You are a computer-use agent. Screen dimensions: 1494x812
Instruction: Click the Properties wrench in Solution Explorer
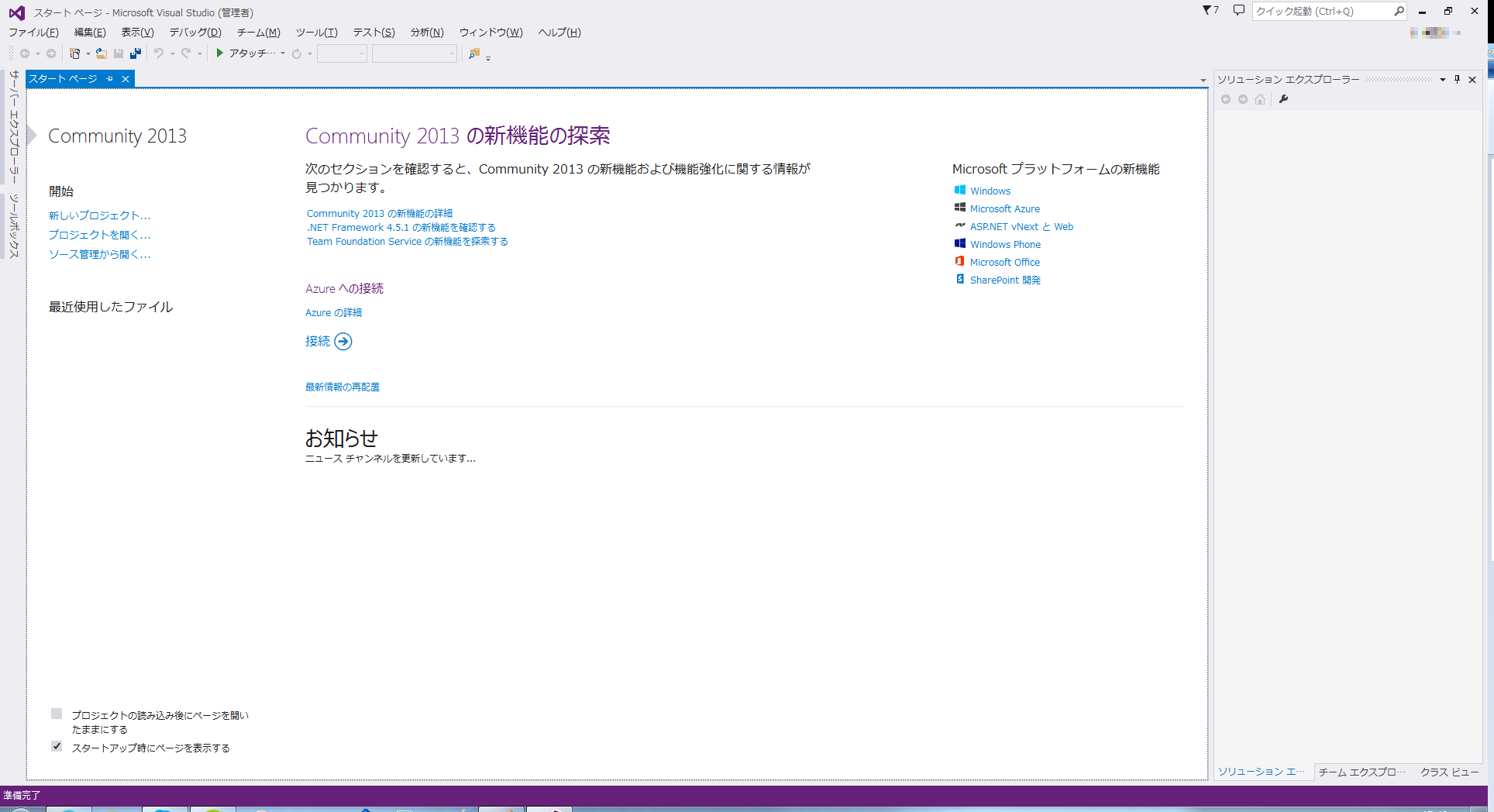(1283, 99)
